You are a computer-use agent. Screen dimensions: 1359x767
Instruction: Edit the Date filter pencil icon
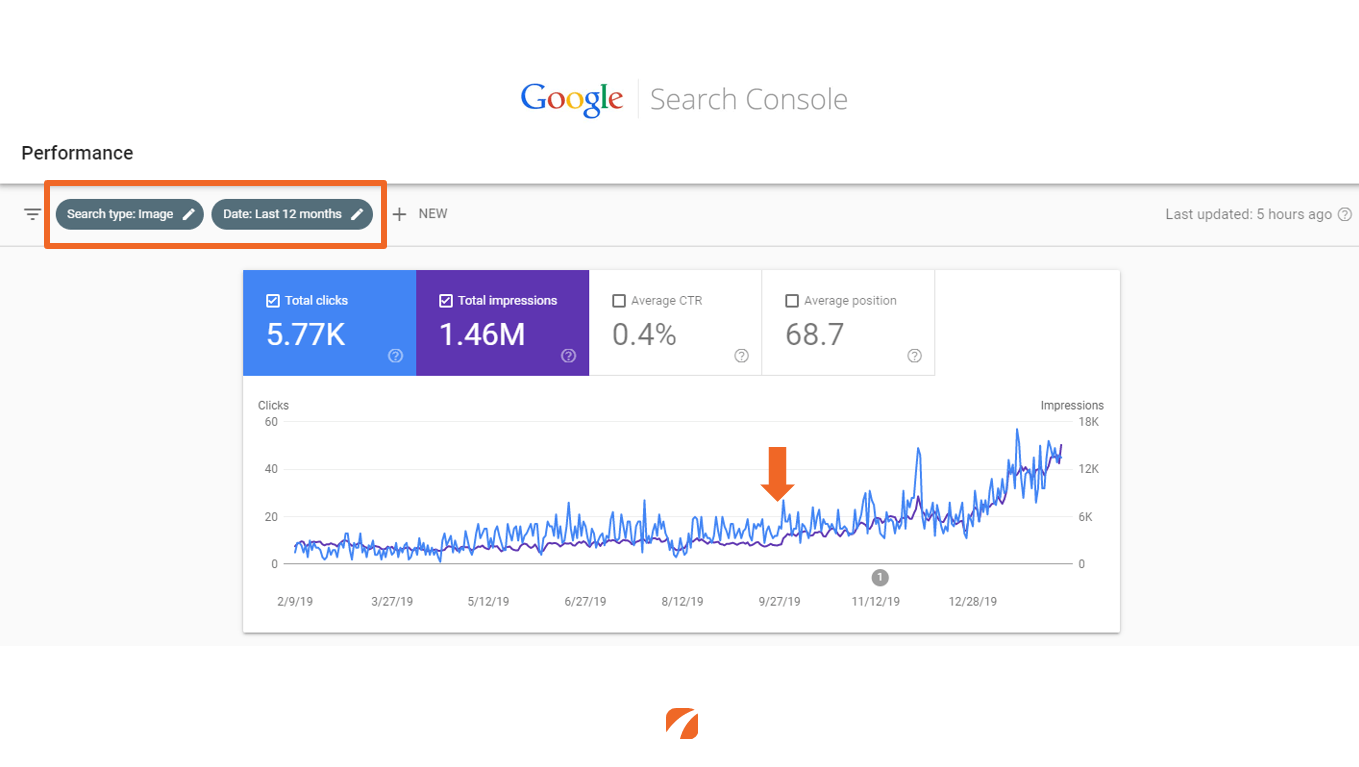pyautogui.click(x=357, y=214)
